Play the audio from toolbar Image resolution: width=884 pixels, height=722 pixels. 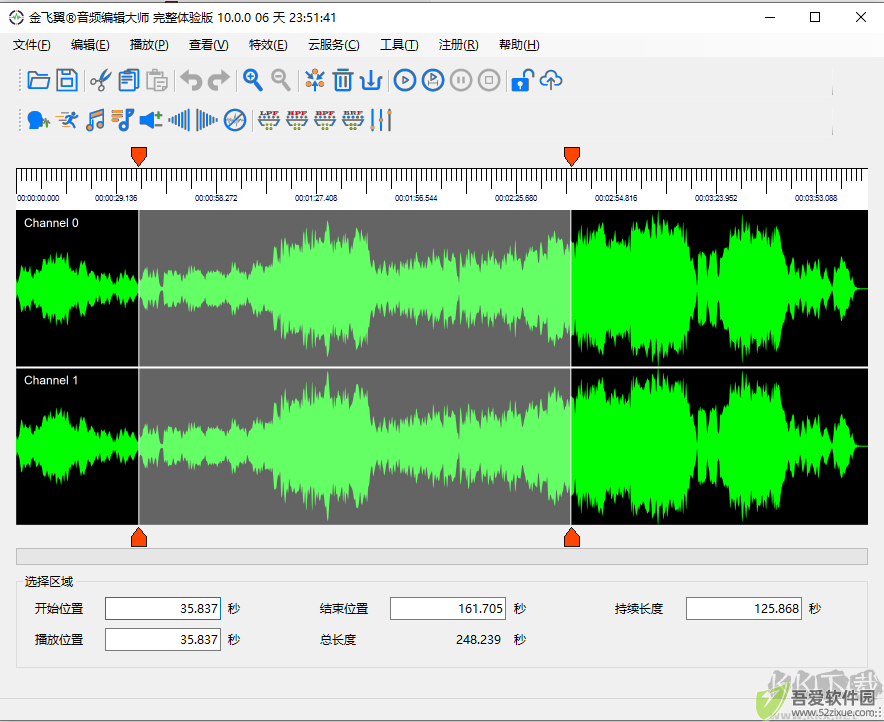(x=405, y=81)
